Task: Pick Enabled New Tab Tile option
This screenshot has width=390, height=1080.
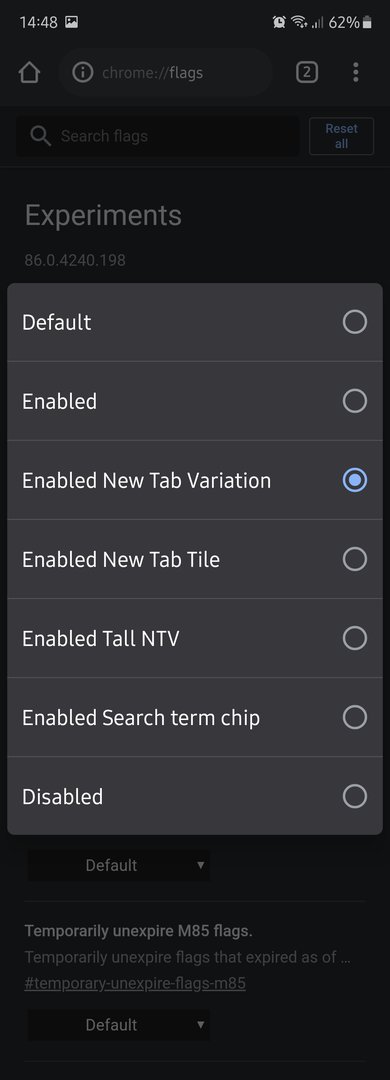Action: [x=195, y=559]
